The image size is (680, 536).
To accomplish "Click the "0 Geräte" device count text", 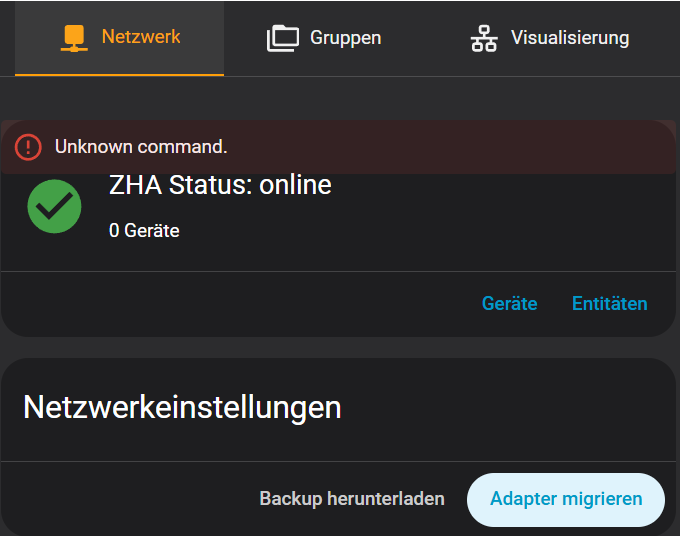I will pos(144,230).
